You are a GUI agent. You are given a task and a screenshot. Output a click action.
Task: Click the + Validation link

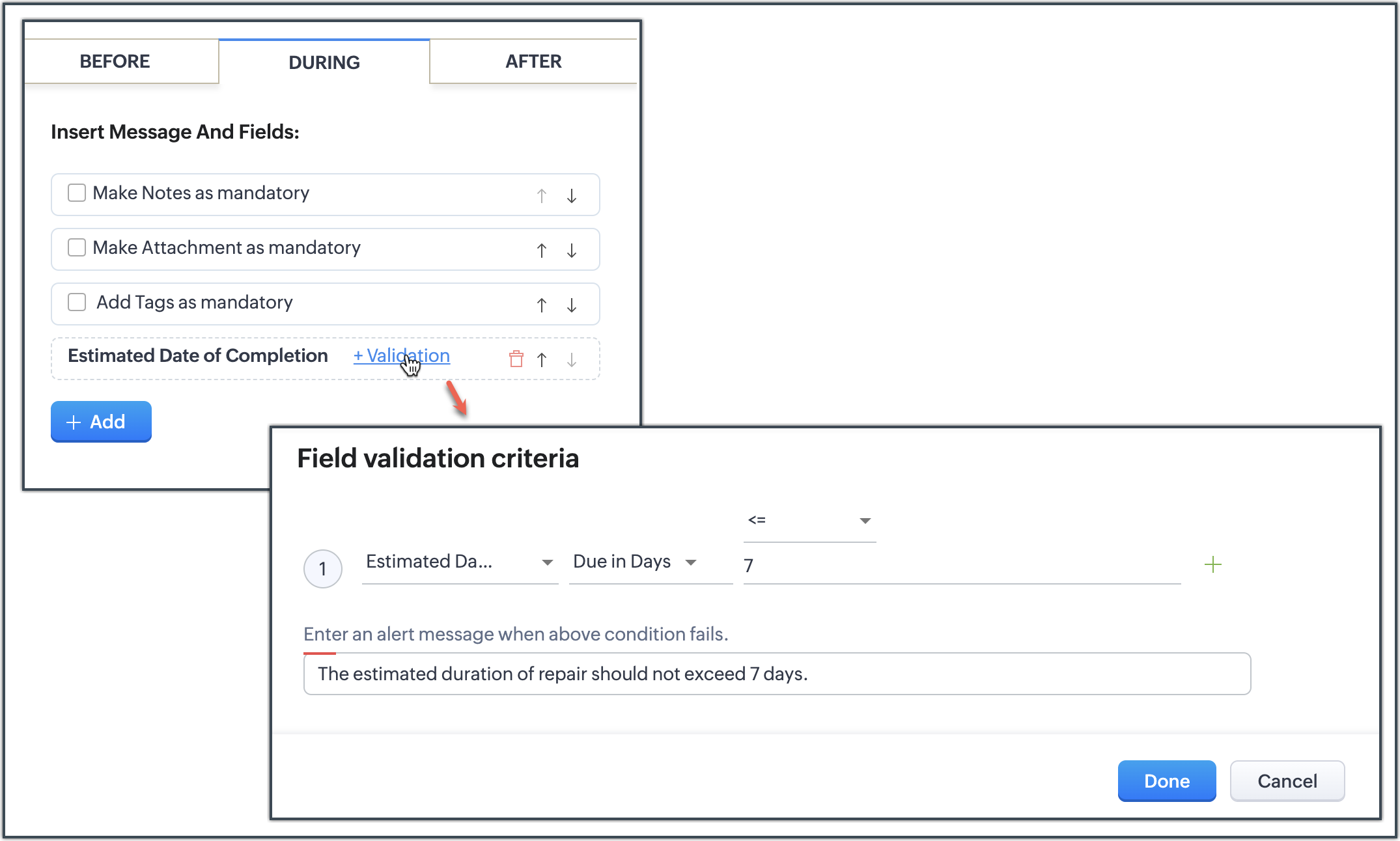point(401,355)
